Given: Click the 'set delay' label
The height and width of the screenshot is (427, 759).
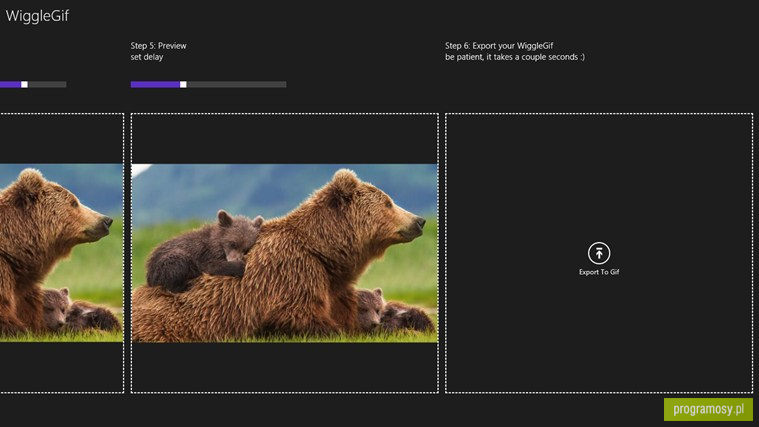Looking at the screenshot, I should [x=147, y=57].
